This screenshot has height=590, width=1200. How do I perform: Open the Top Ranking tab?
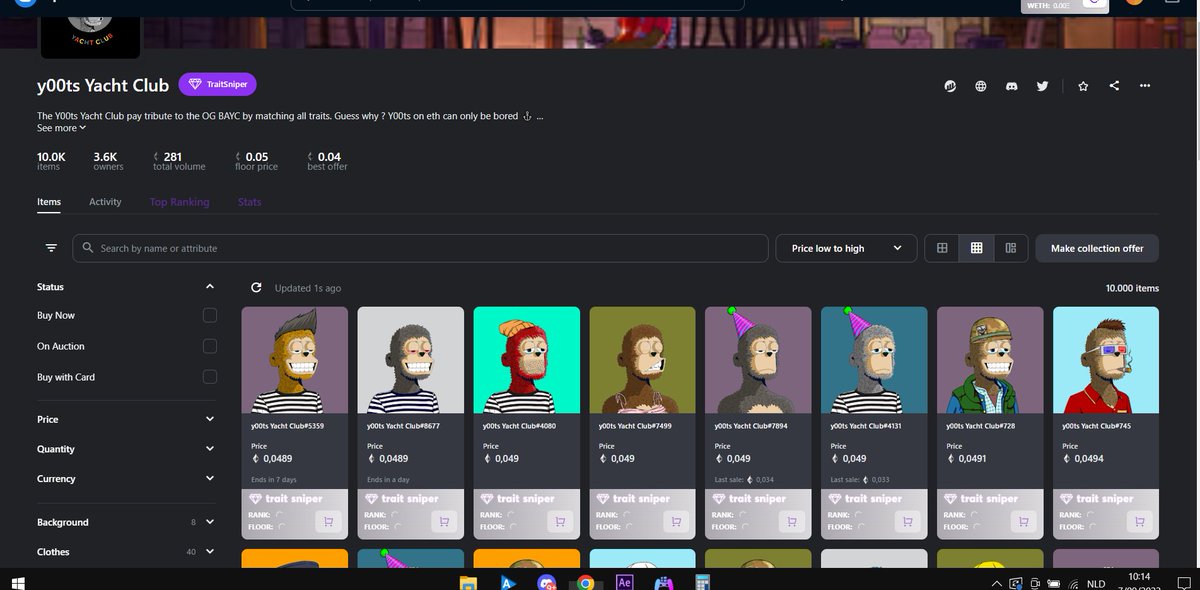pyautogui.click(x=179, y=202)
